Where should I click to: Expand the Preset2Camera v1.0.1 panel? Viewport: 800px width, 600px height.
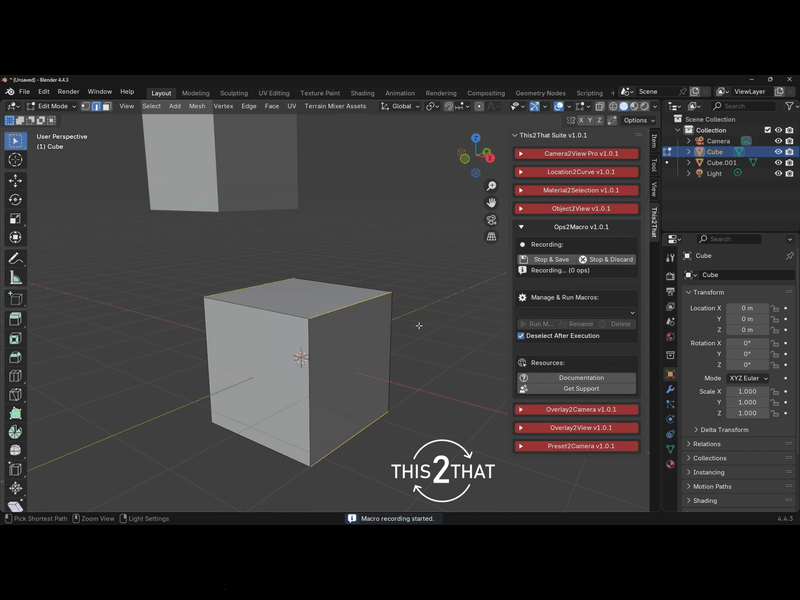pos(577,446)
